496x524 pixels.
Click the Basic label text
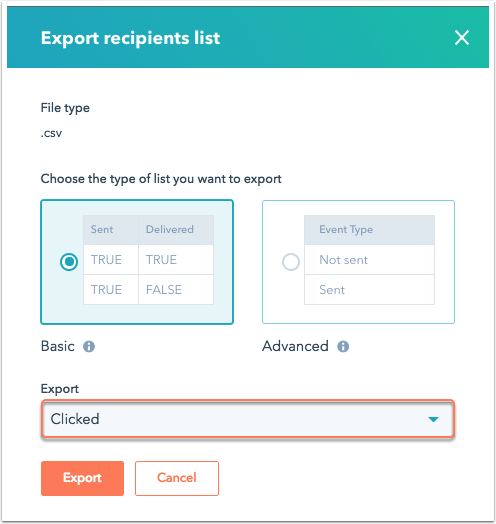point(57,346)
